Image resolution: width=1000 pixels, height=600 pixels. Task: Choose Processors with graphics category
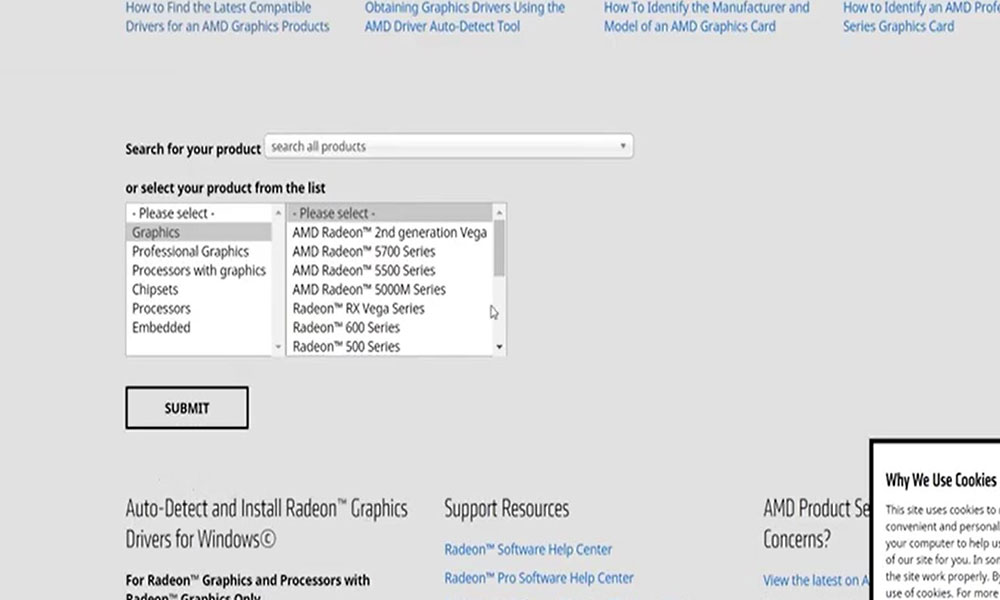pos(200,270)
